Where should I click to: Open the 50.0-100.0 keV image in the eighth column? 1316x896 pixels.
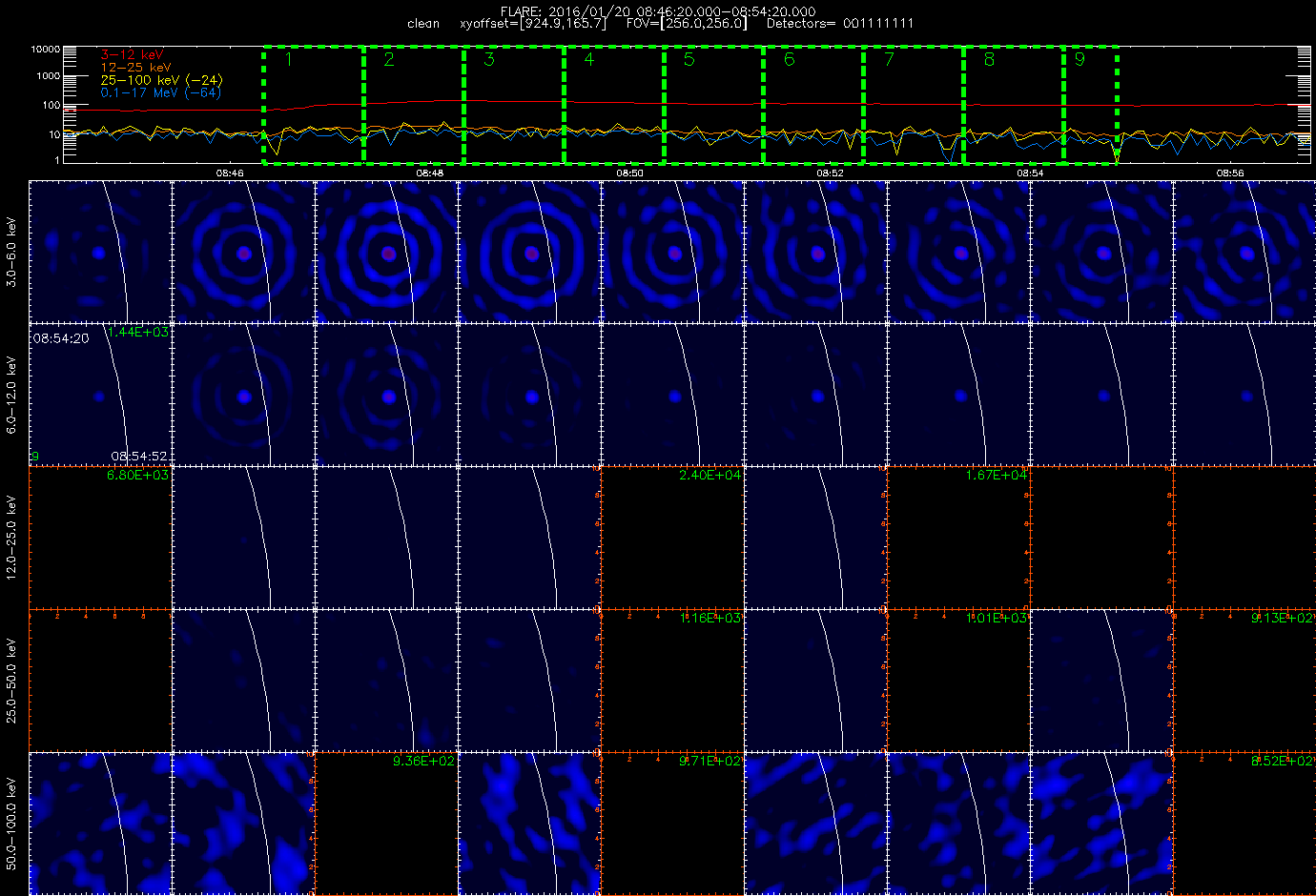[x=1101, y=824]
